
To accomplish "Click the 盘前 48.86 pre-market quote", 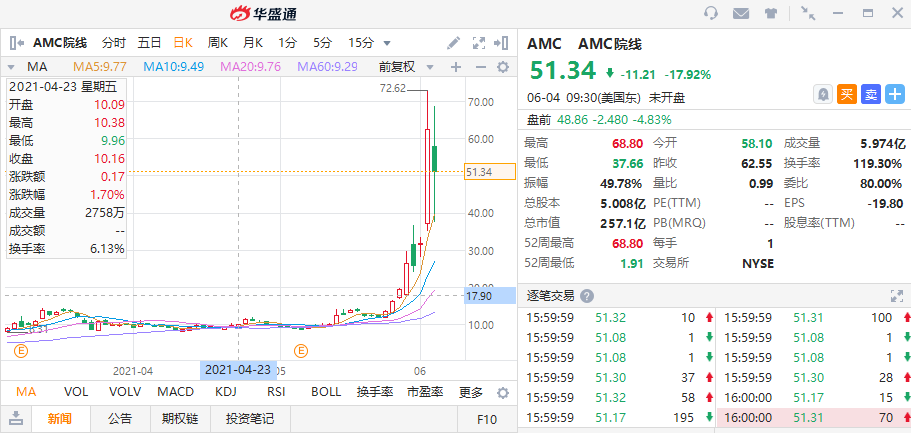I will coord(599,120).
